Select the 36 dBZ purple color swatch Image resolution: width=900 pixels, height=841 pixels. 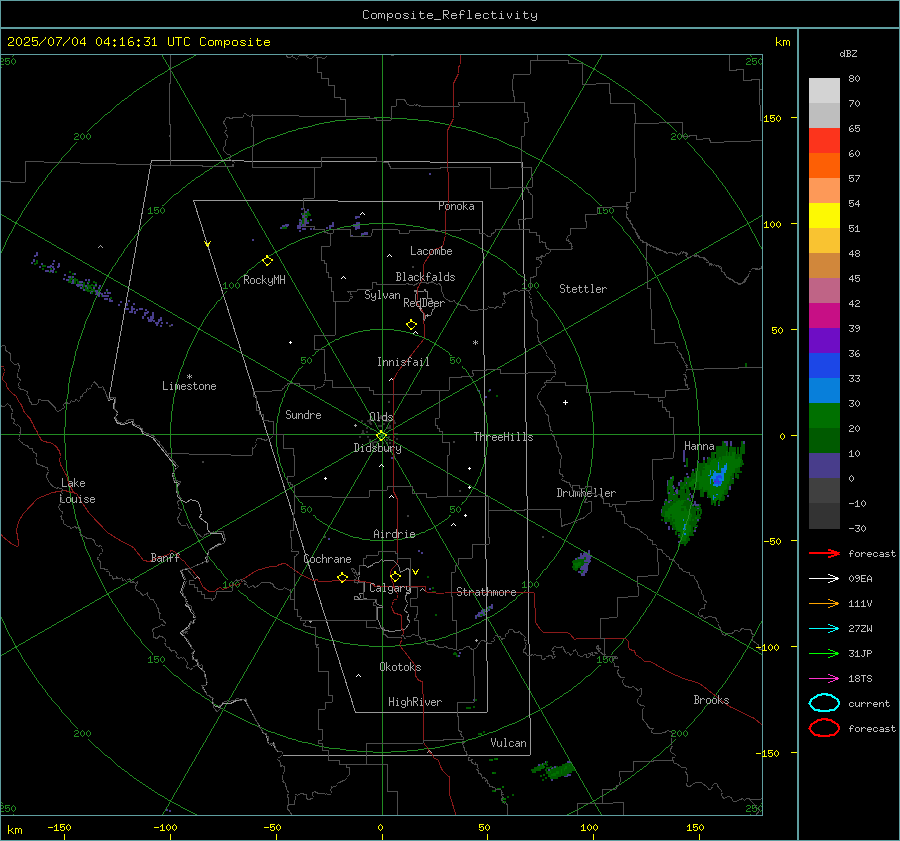(824, 340)
